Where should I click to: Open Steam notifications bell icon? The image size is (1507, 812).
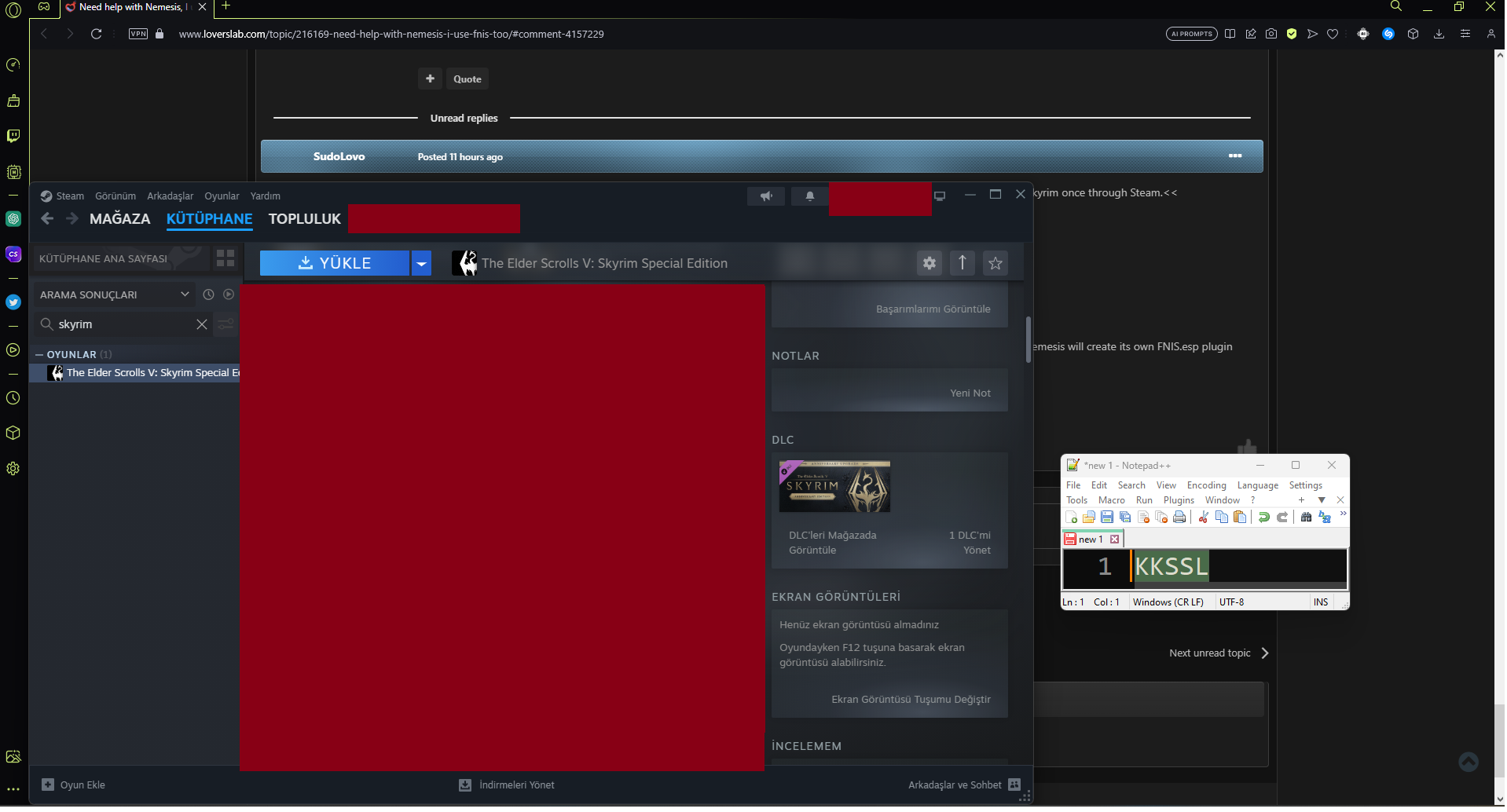coord(810,196)
